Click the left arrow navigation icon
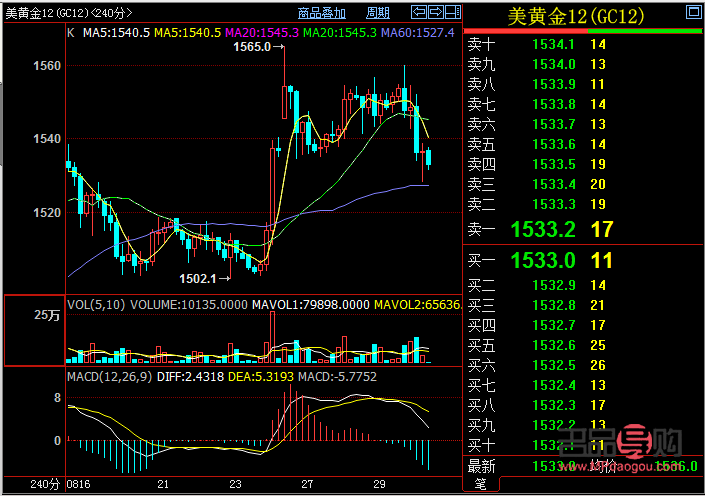This screenshot has width=705, height=496. [420, 12]
